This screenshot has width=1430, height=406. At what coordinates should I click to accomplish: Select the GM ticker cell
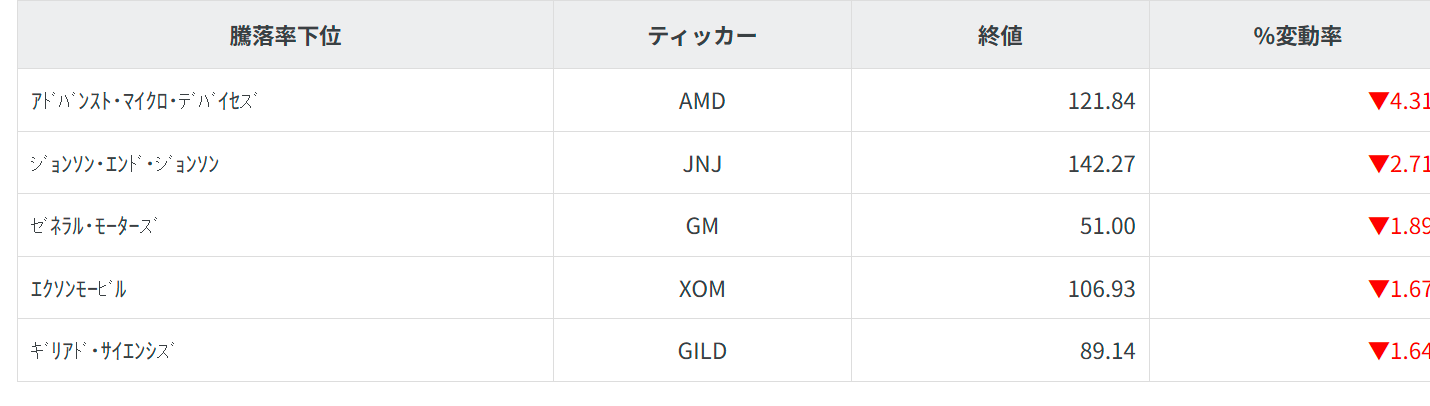tap(702, 226)
